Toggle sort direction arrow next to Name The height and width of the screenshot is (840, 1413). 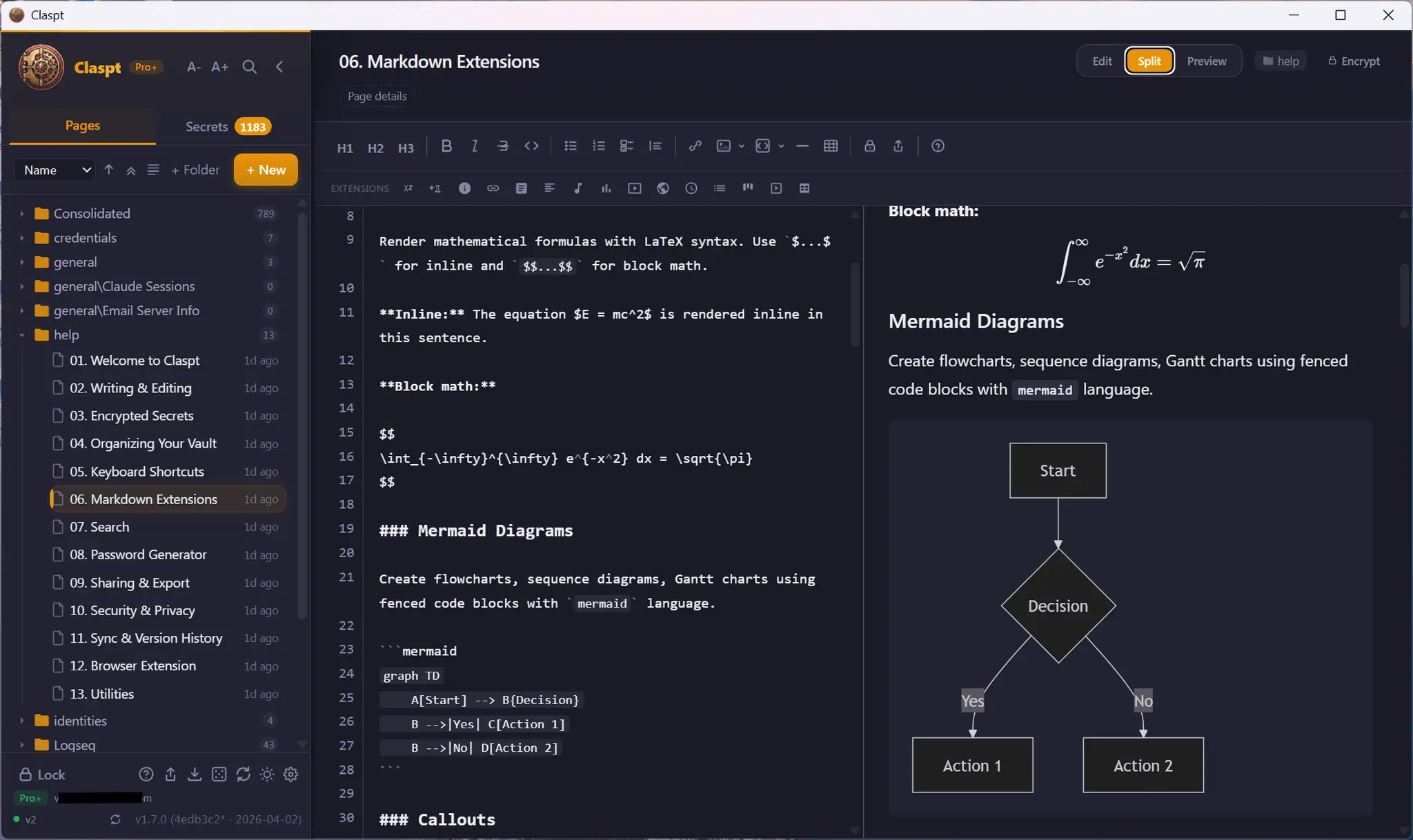tap(109, 170)
